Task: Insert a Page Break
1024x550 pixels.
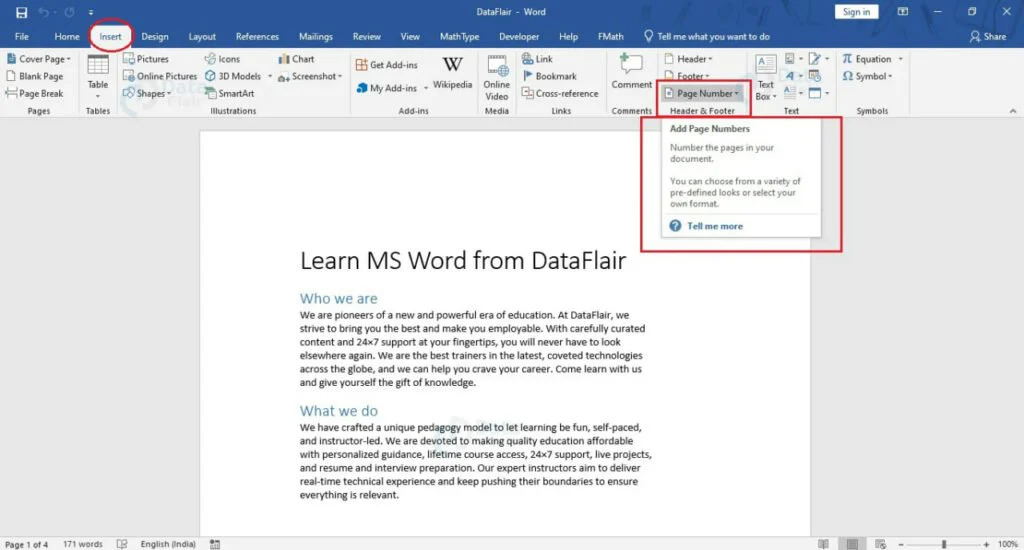Action: 35,93
